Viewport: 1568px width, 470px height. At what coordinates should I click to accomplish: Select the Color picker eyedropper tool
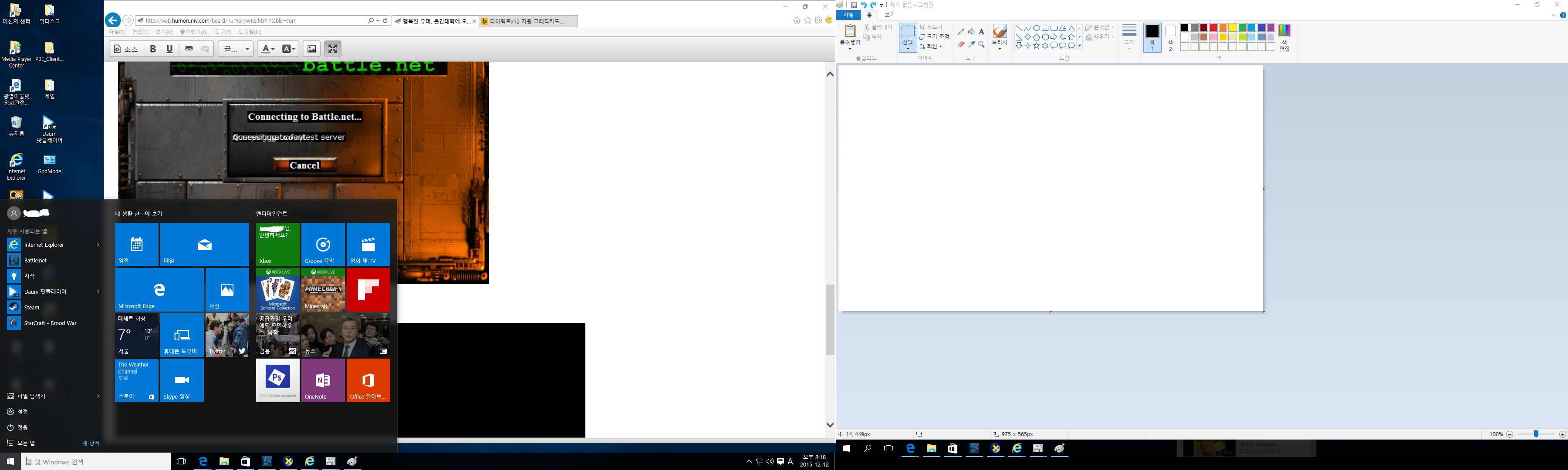coord(971,44)
